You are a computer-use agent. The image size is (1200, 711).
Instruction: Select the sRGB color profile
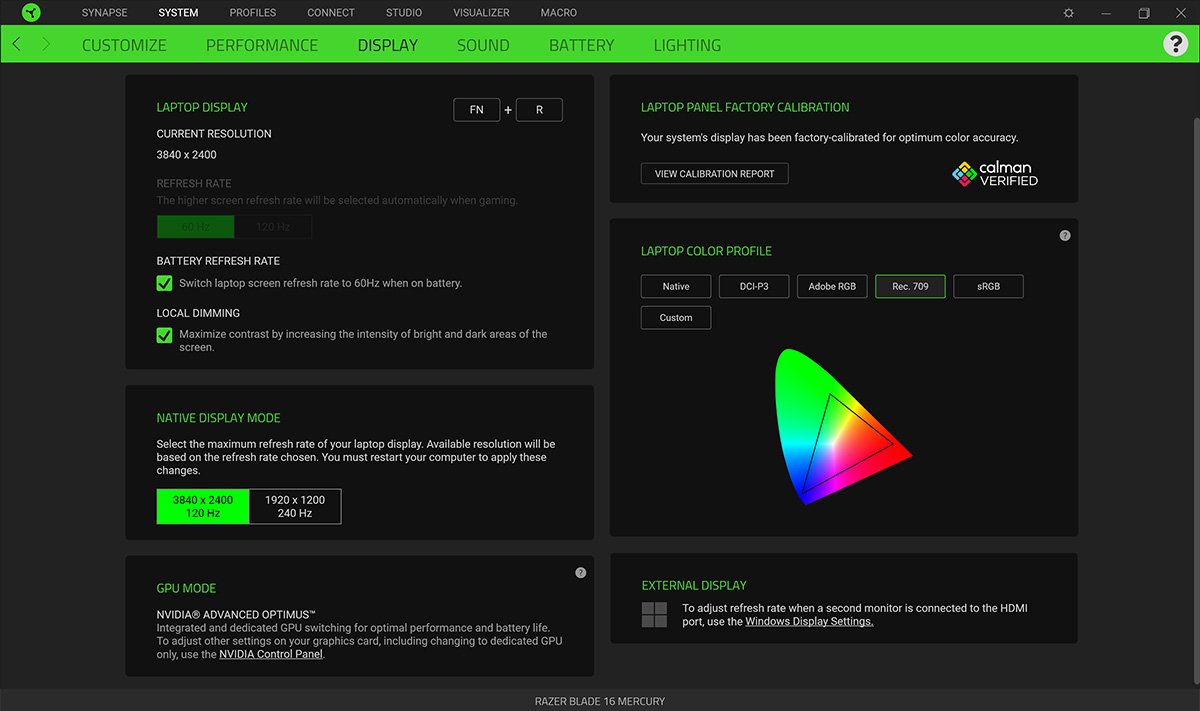[988, 286]
